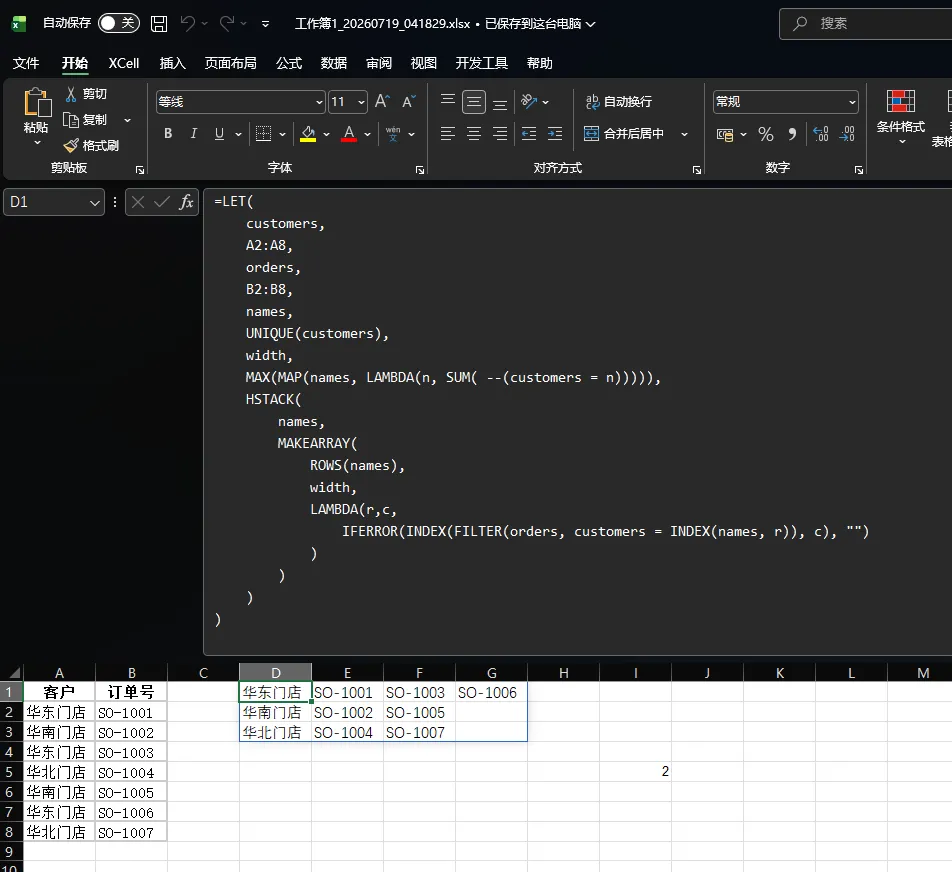The height and width of the screenshot is (872, 952).
Task: Click the 粘贴 Paste icon
Action: tap(36, 102)
